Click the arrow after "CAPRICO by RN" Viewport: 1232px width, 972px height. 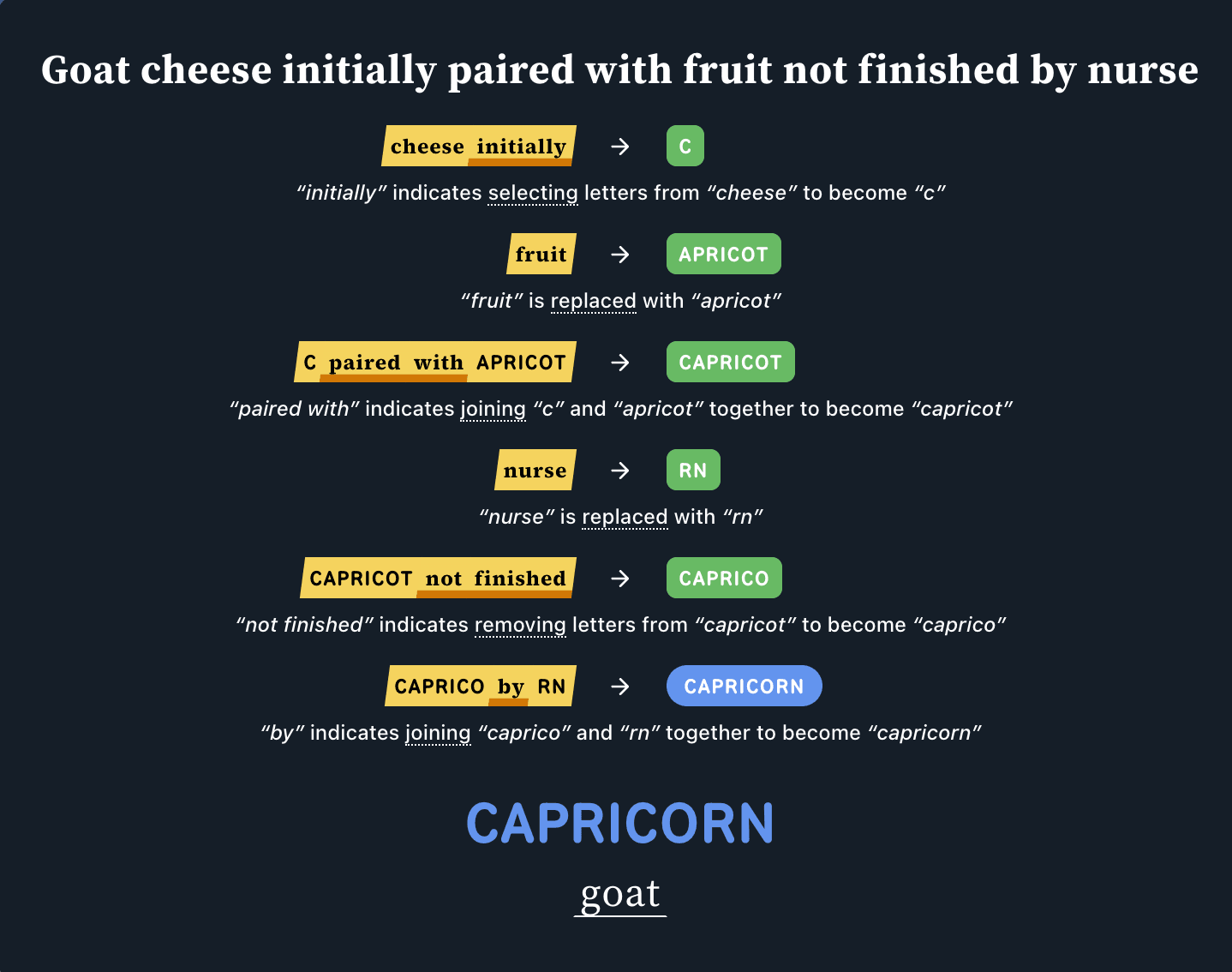coord(620,687)
